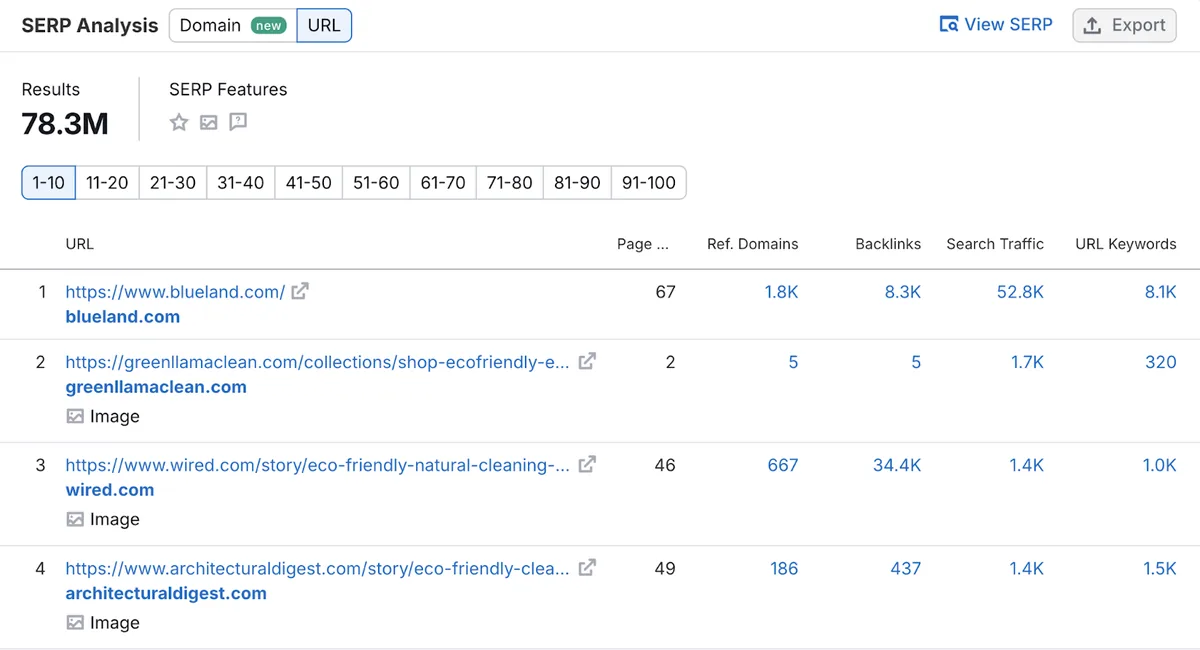Click the wired.com domain link
Viewport: 1200px width, 650px height.
[110, 490]
